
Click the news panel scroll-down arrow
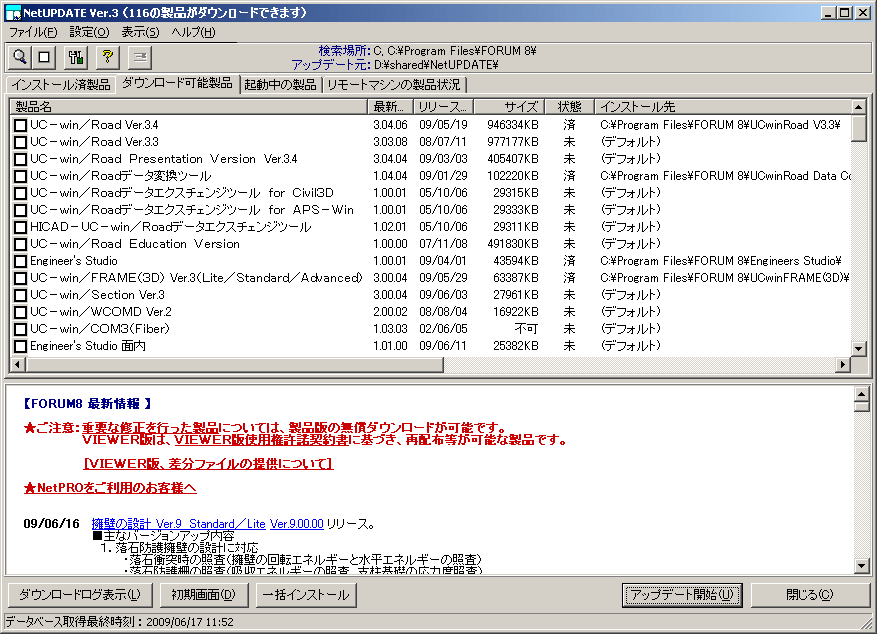coord(861,566)
